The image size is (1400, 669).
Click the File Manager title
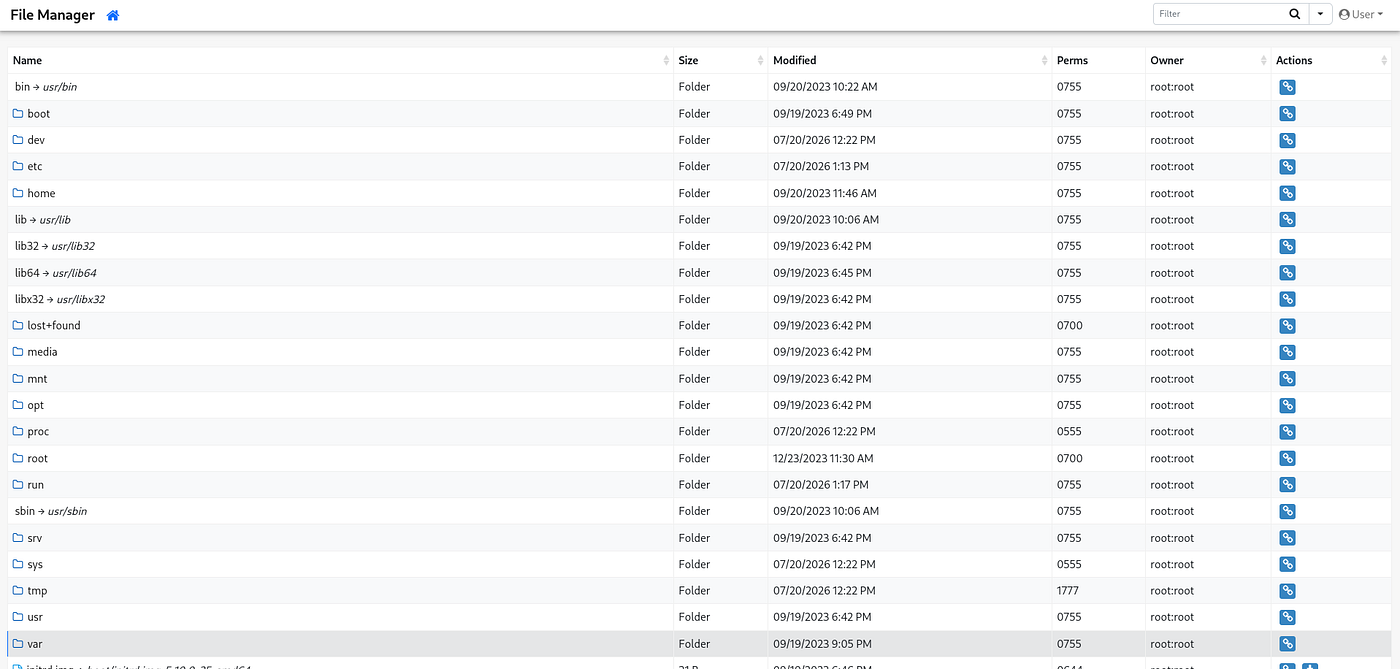point(52,15)
